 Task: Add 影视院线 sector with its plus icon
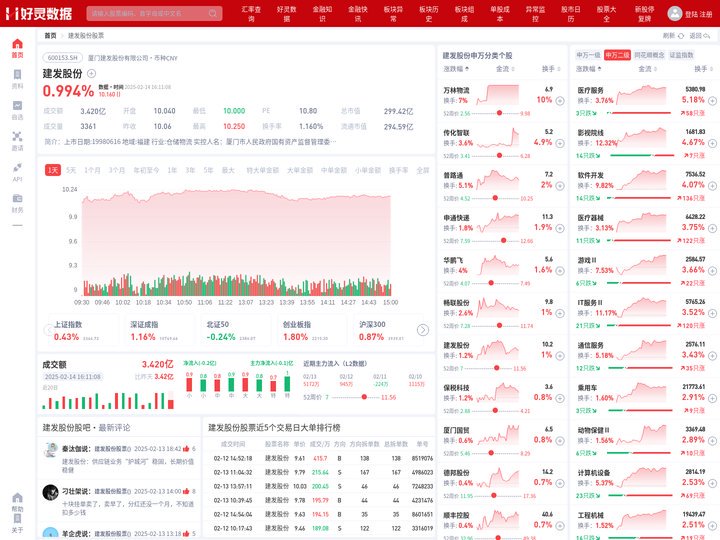point(712,143)
